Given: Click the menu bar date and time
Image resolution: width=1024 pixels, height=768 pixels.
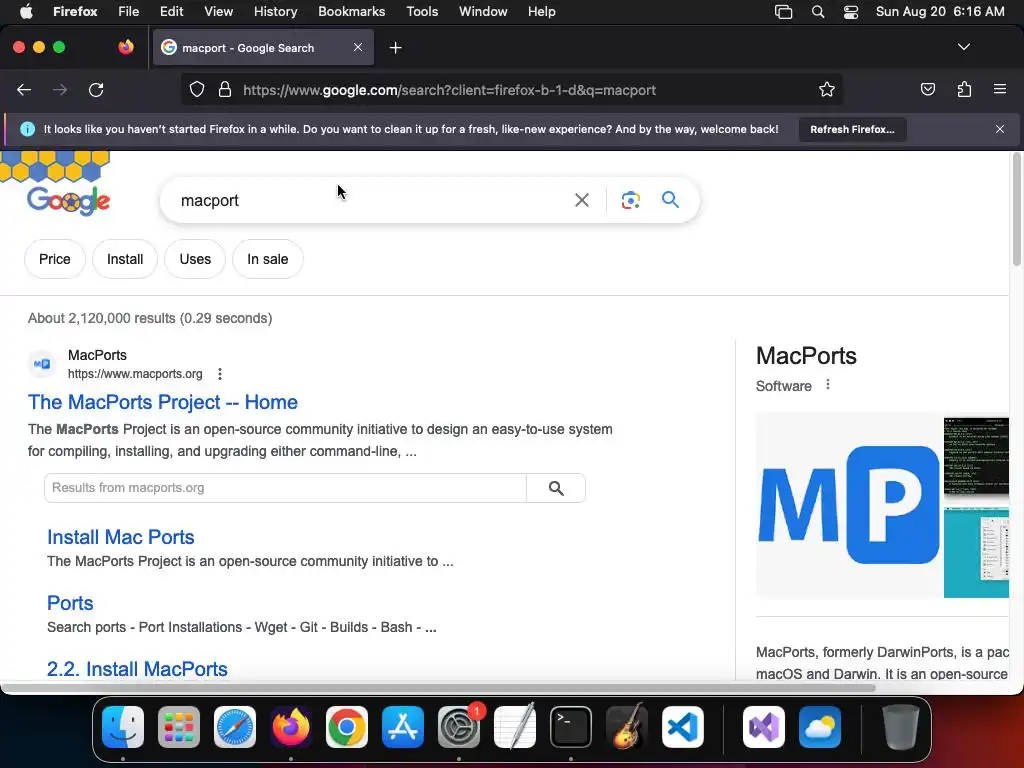Looking at the screenshot, I should click(x=940, y=12).
